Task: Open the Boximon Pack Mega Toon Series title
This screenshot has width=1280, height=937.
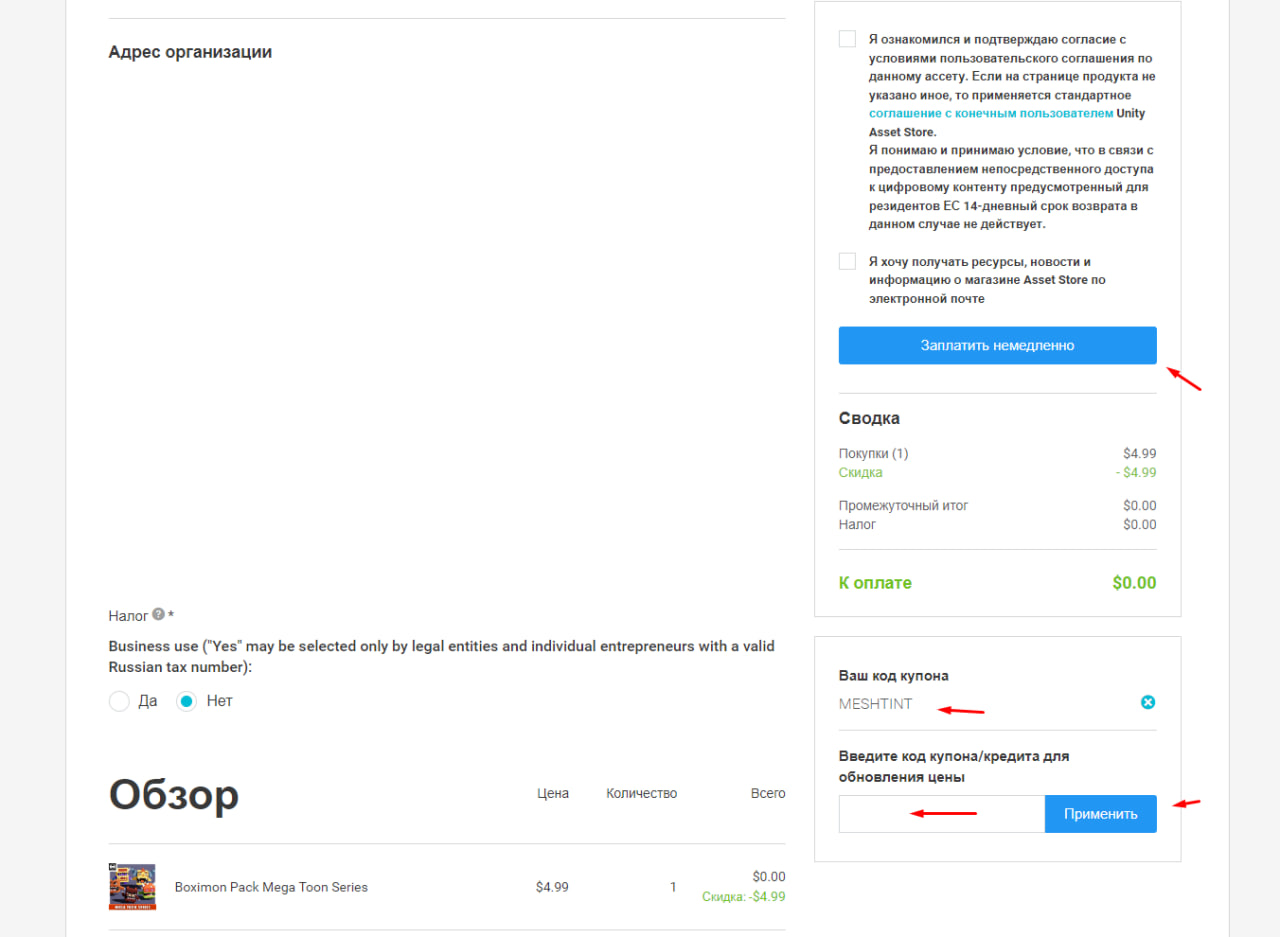Action: 271,887
